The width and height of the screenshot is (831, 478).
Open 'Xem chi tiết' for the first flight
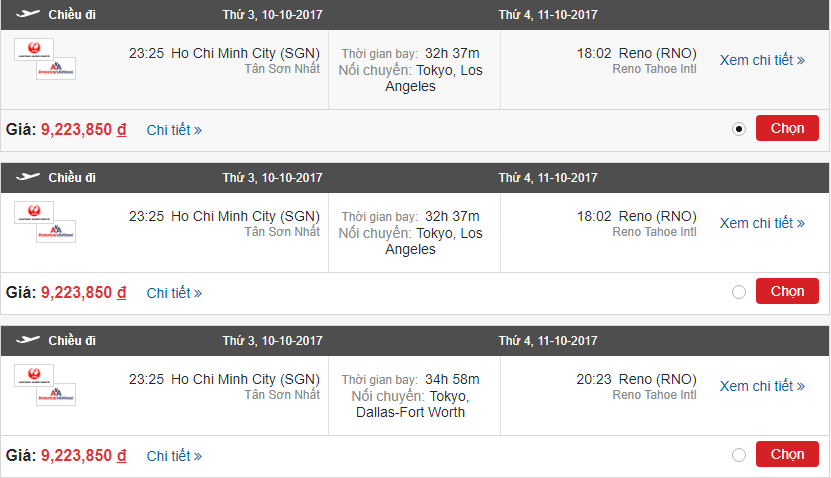point(762,60)
